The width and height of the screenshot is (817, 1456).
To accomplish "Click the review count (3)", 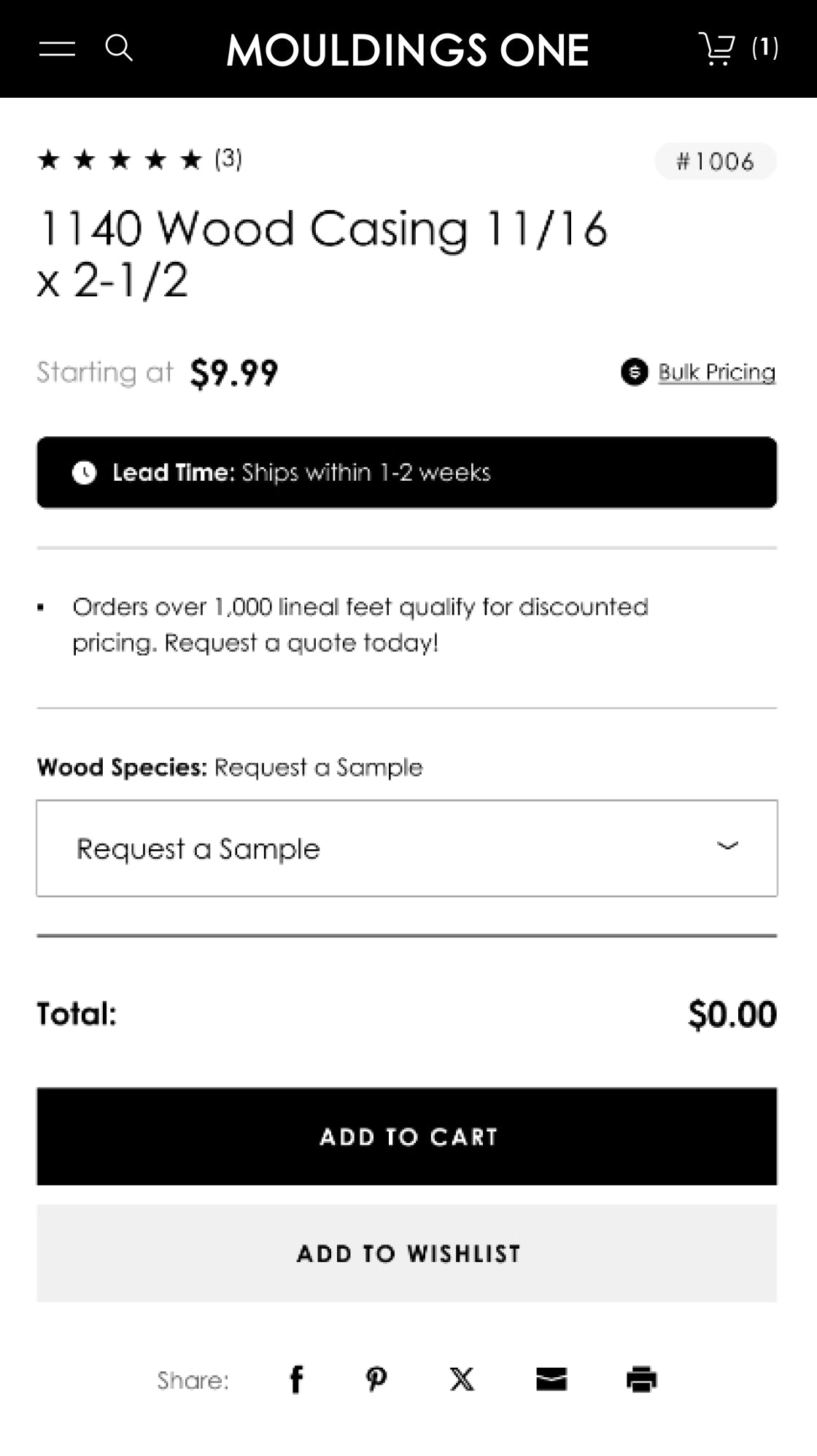I will click(x=228, y=158).
